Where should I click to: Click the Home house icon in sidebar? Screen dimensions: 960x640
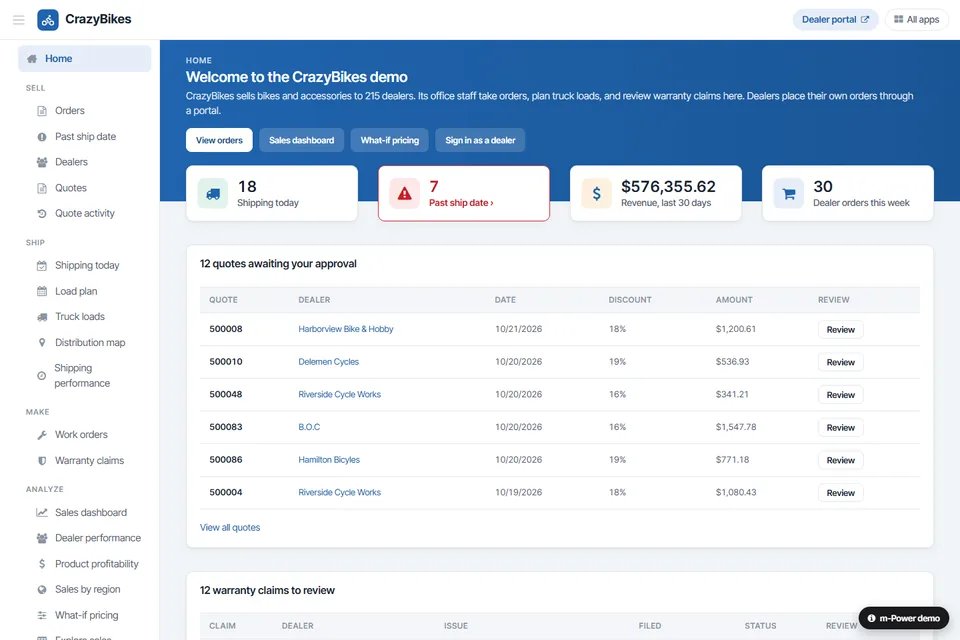pyautogui.click(x=32, y=59)
